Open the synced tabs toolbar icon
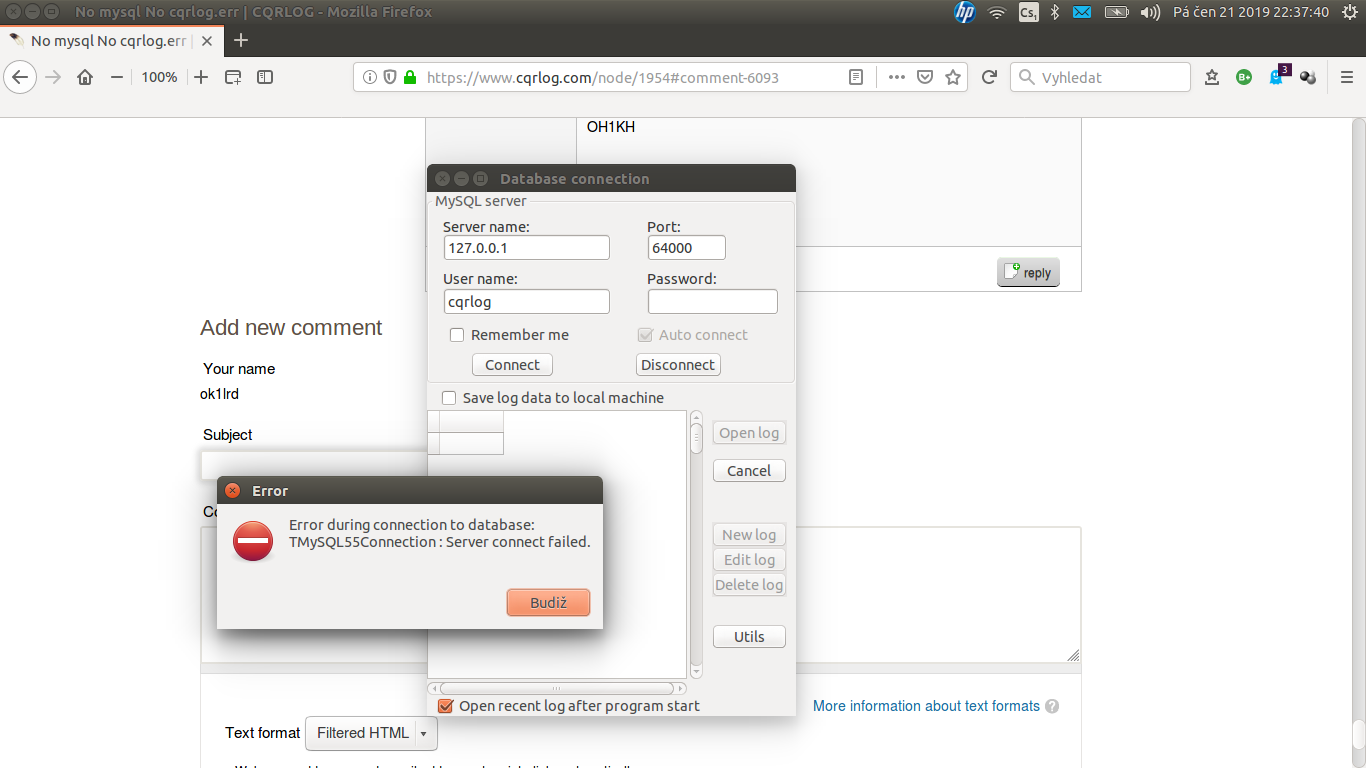The width and height of the screenshot is (1366, 768). (x=233, y=77)
